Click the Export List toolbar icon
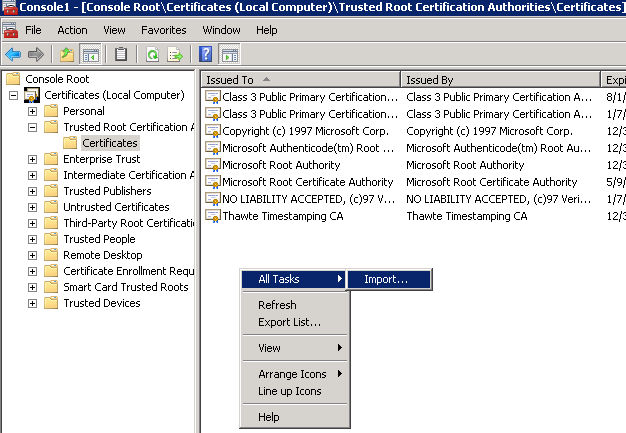 click(x=175, y=54)
